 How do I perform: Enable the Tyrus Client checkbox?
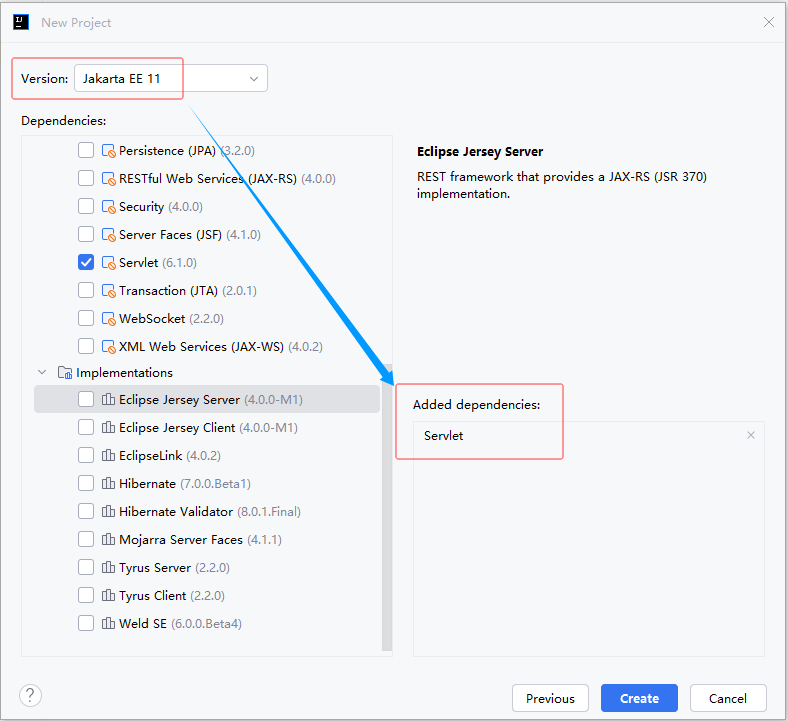click(x=86, y=595)
